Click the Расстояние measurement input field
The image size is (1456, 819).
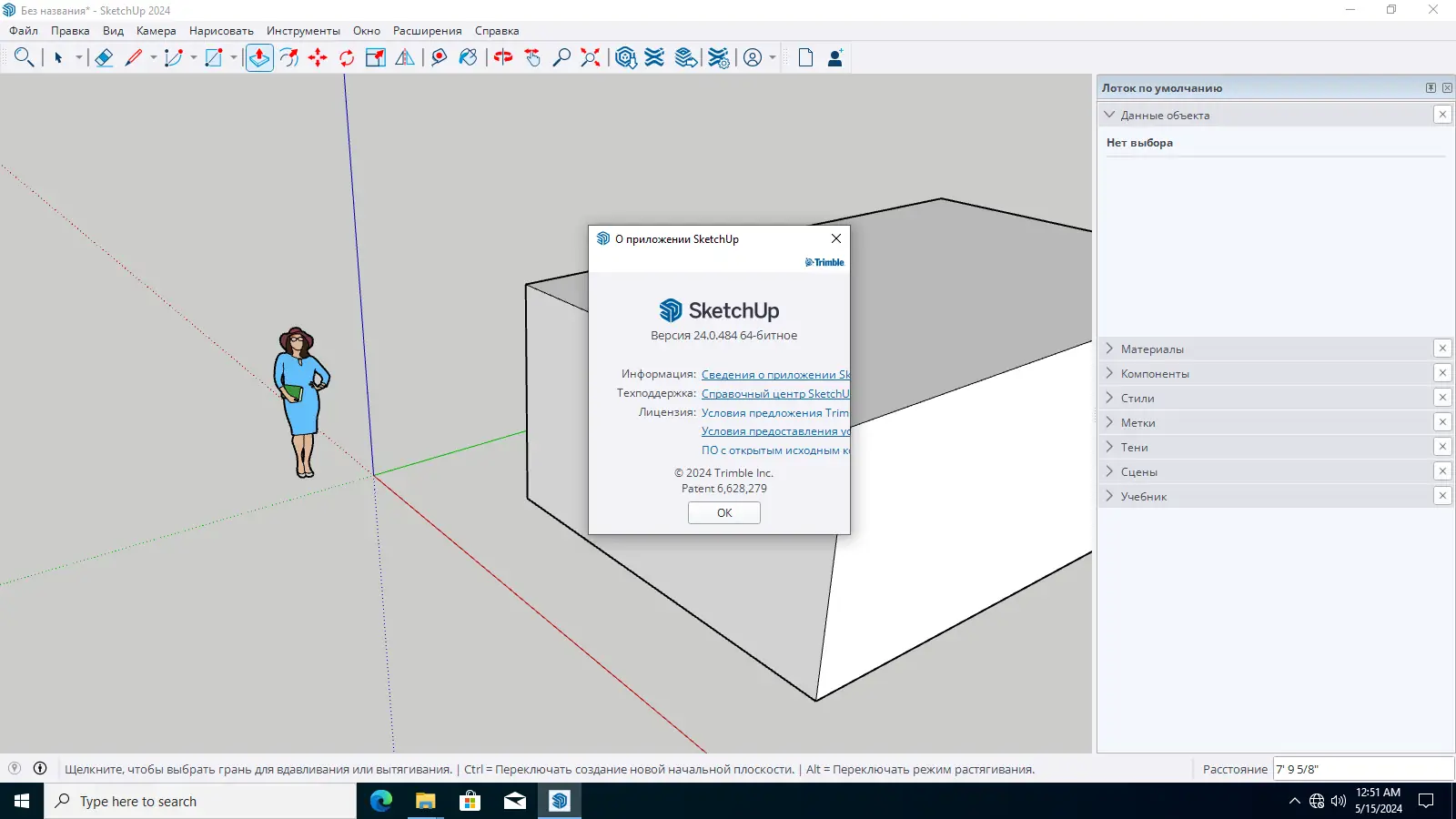1363,769
